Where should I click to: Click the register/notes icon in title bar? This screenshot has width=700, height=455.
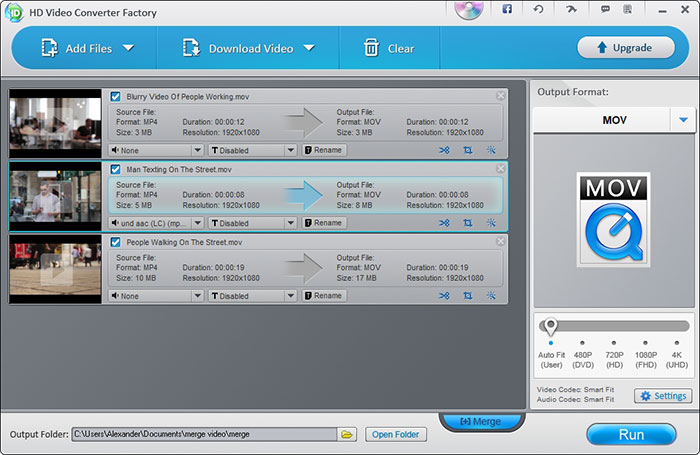click(x=627, y=9)
